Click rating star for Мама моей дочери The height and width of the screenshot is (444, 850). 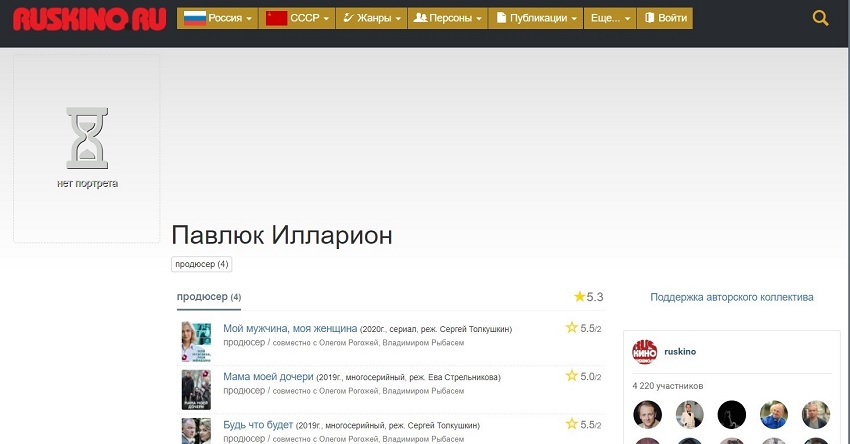[x=571, y=376]
